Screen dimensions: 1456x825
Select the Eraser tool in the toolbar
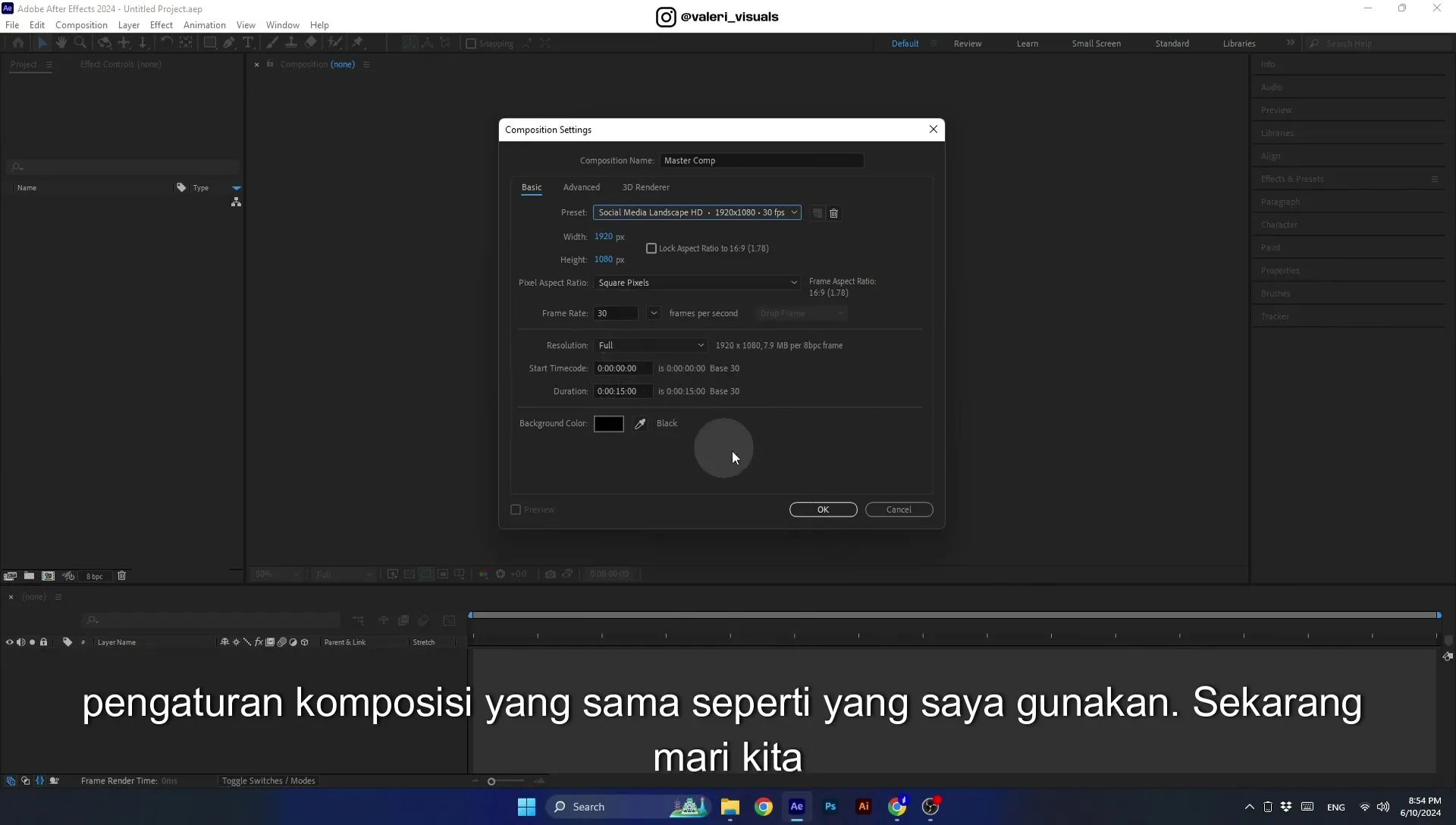point(310,43)
